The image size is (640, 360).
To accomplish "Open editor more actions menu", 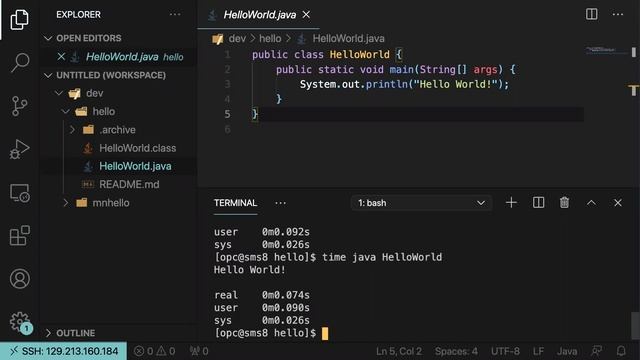I will (618, 14).
